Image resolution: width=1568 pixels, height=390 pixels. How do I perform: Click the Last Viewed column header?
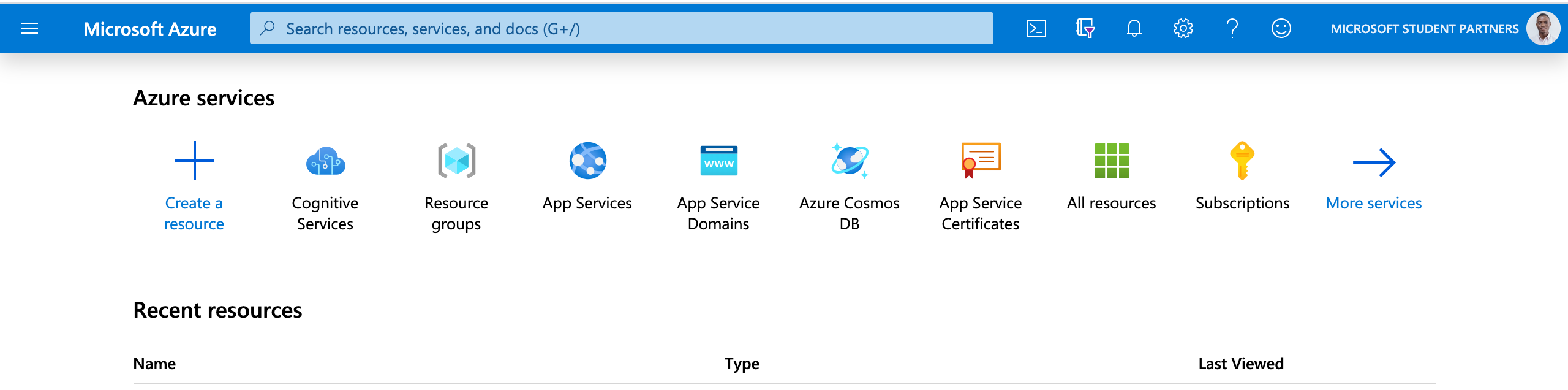tap(1241, 364)
